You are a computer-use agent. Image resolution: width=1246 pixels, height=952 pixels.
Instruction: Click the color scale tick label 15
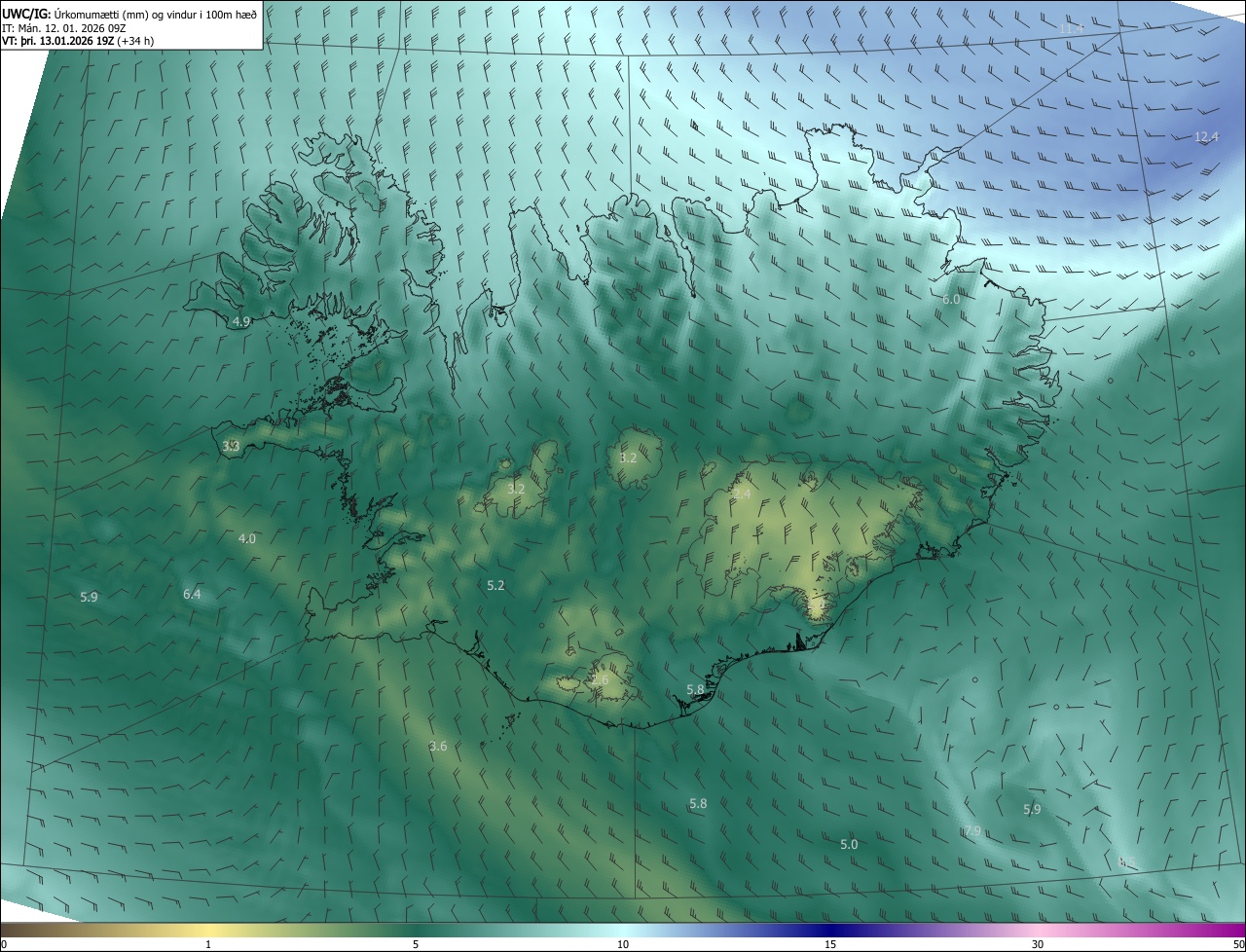click(830, 944)
